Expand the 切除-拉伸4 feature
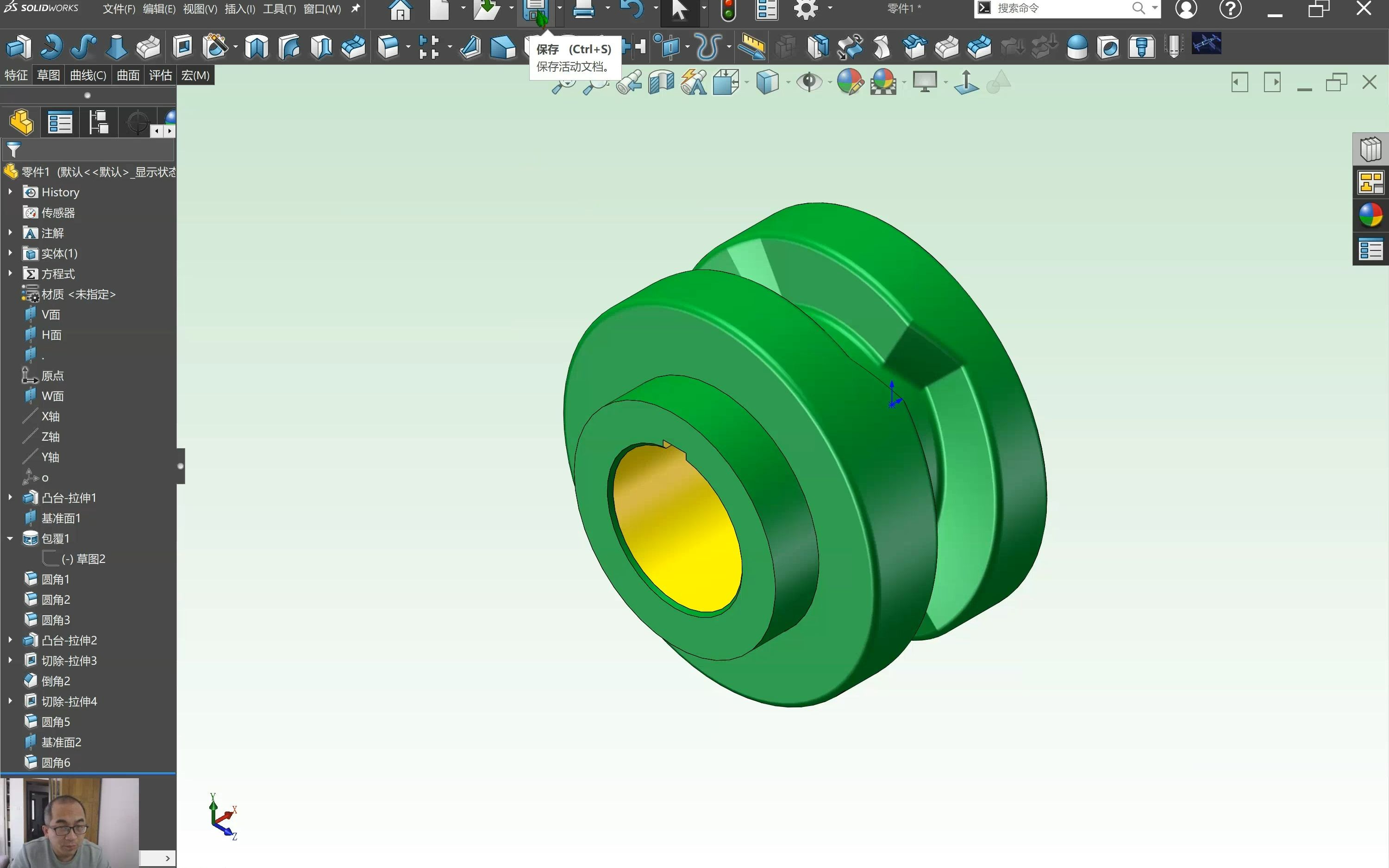 click(10, 701)
